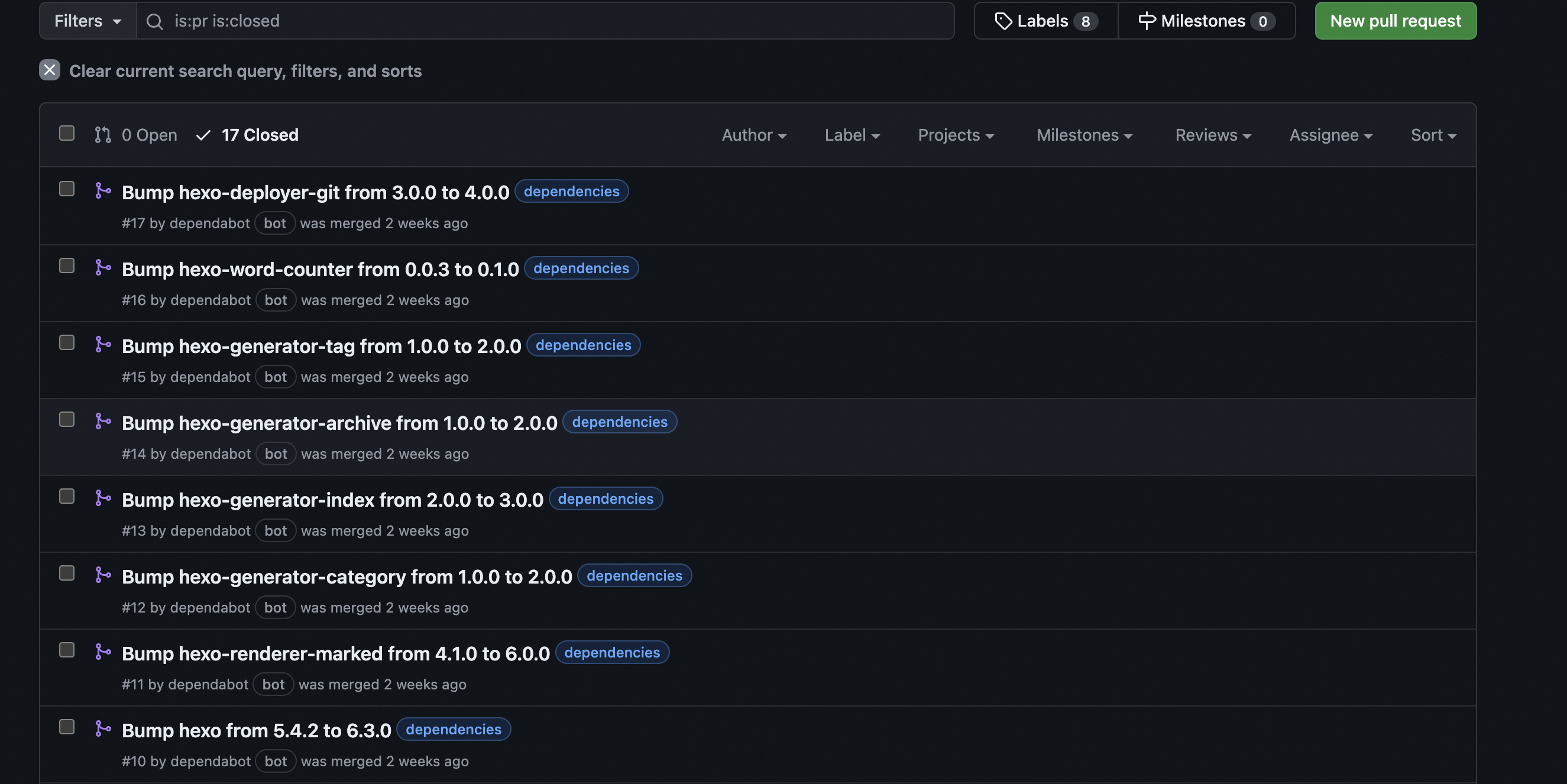This screenshot has width=1567, height=784.
Task: Click 'was merged 2 weeks ago' on PR #10
Action: 384,761
